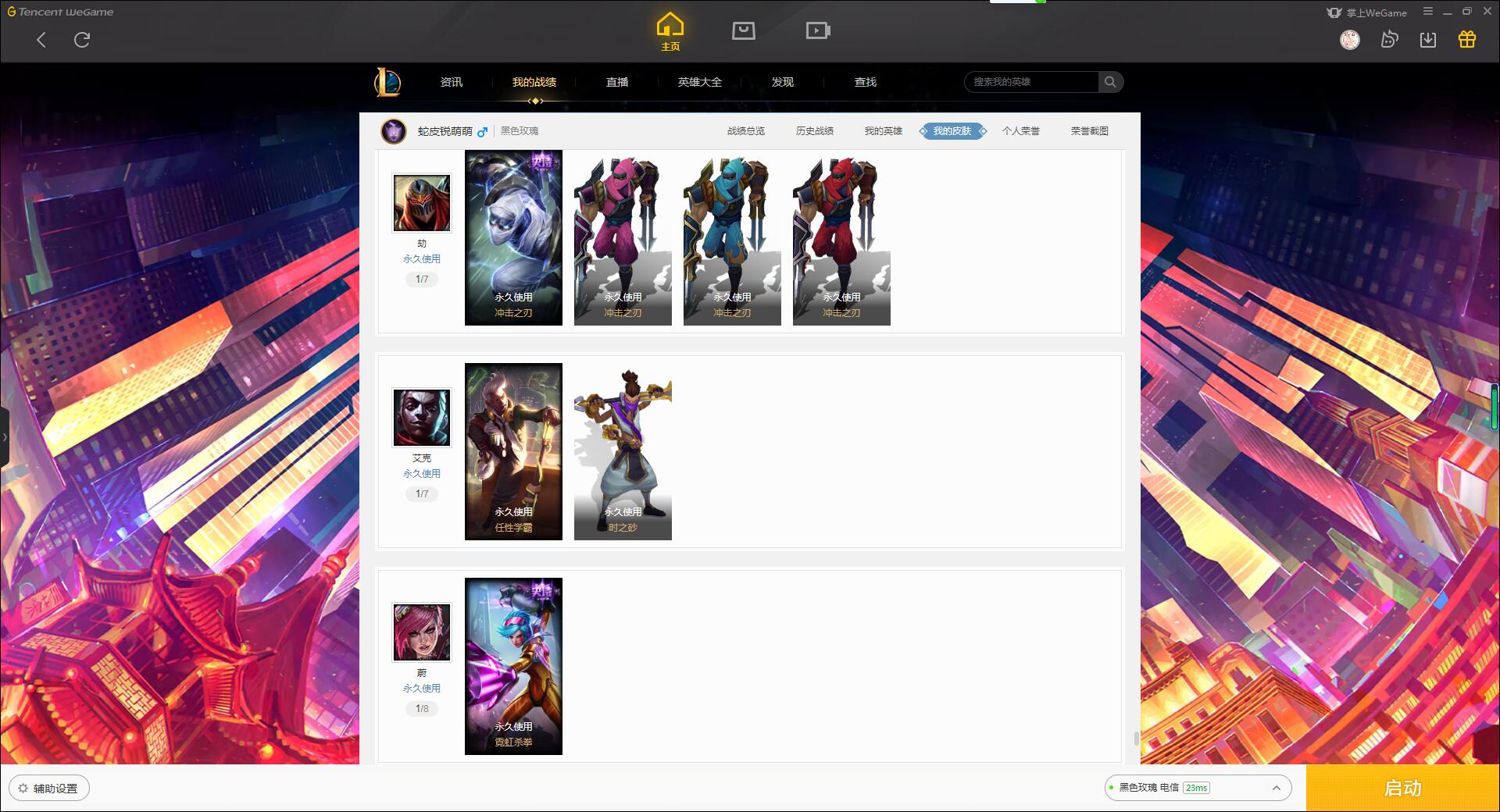This screenshot has height=812, width=1500.
Task: Open the pink 冲击之刃 chroma skin
Action: [x=623, y=237]
